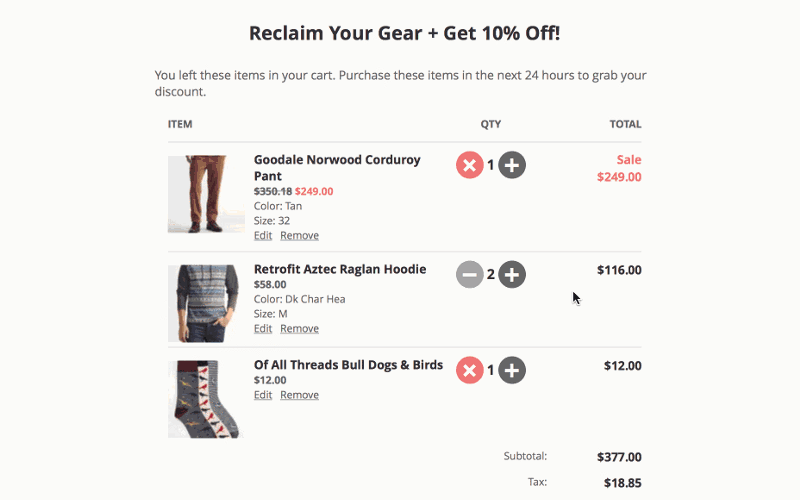Click Remove link under Raglan Hoodie
Viewport: 800px width, 500px height.
pyautogui.click(x=299, y=329)
